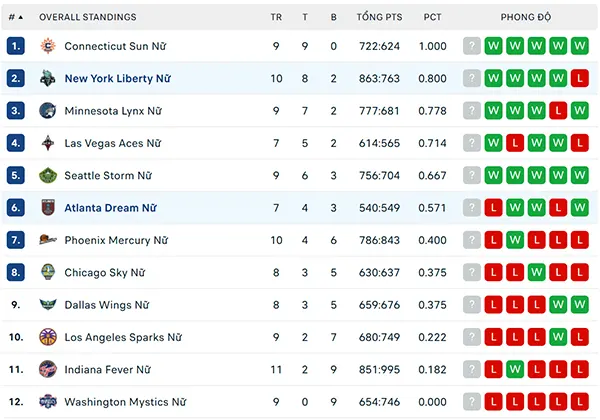Click the blue rank badge number 8
This screenshot has height=420, width=600.
coord(16,272)
